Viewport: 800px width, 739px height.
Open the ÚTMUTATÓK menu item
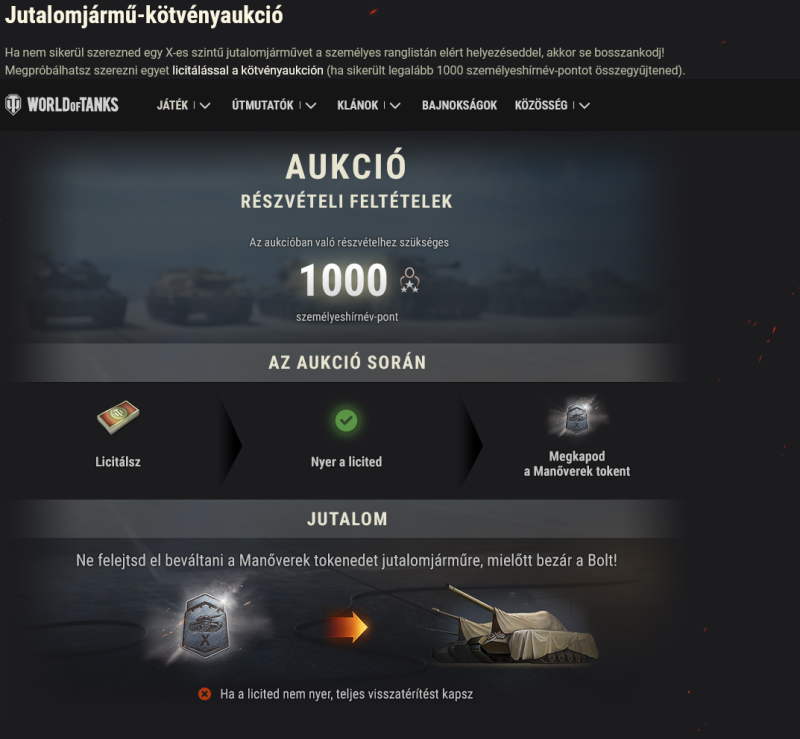tap(263, 105)
